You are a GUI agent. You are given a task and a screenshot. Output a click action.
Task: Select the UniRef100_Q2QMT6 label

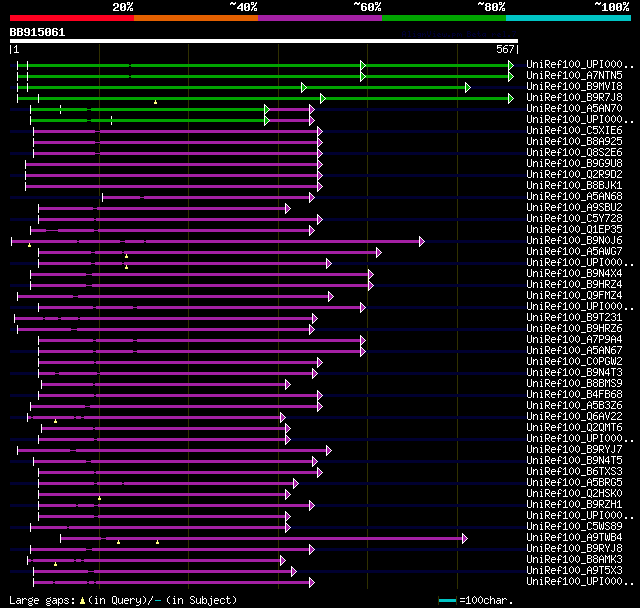[x=574, y=428]
